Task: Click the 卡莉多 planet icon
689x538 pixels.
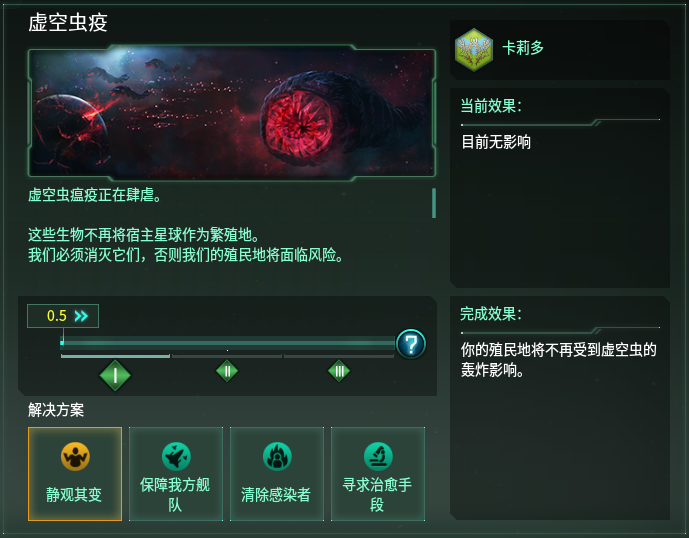Action: [474, 48]
